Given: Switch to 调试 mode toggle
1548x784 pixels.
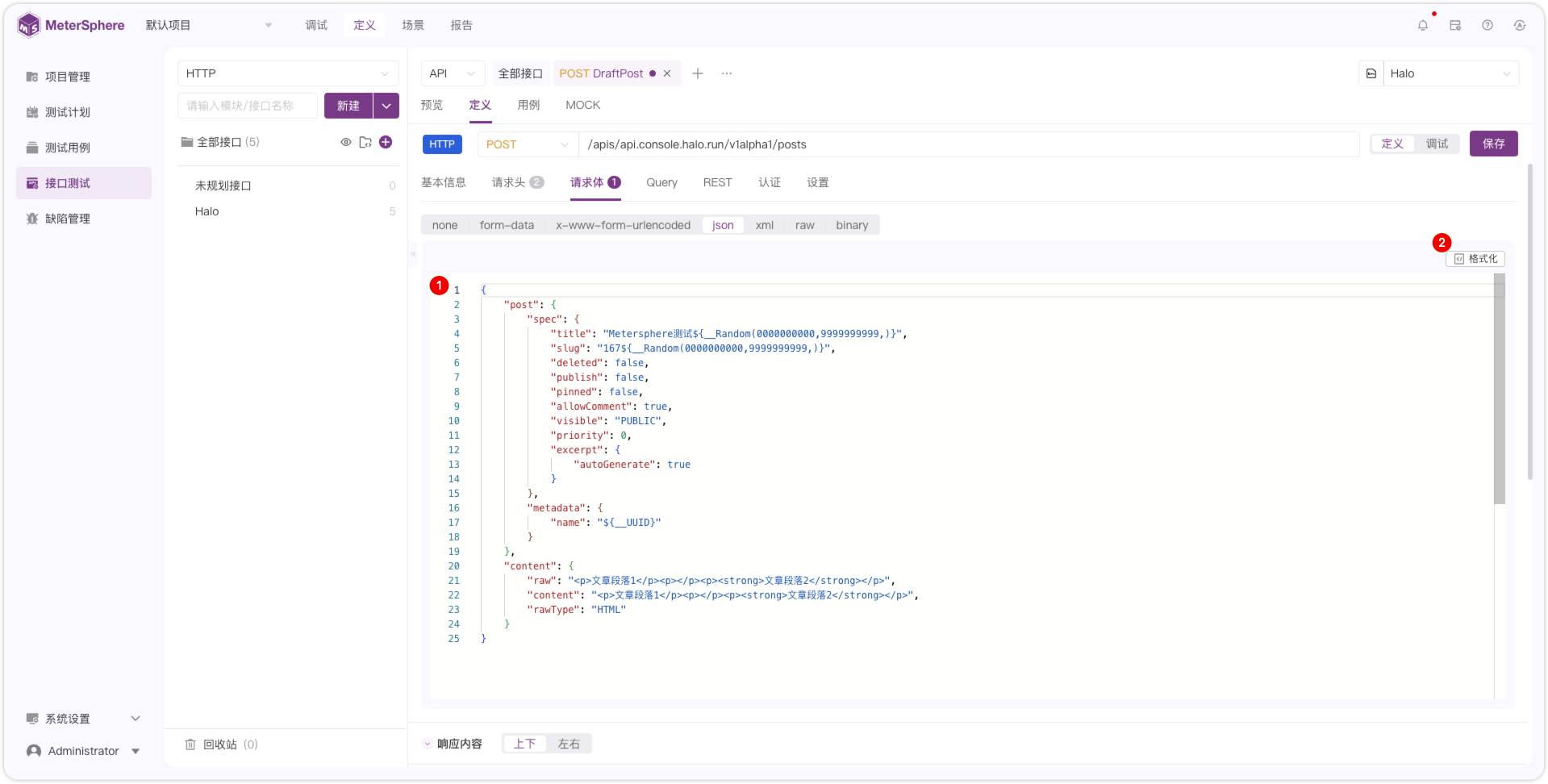Looking at the screenshot, I should pyautogui.click(x=1437, y=144).
